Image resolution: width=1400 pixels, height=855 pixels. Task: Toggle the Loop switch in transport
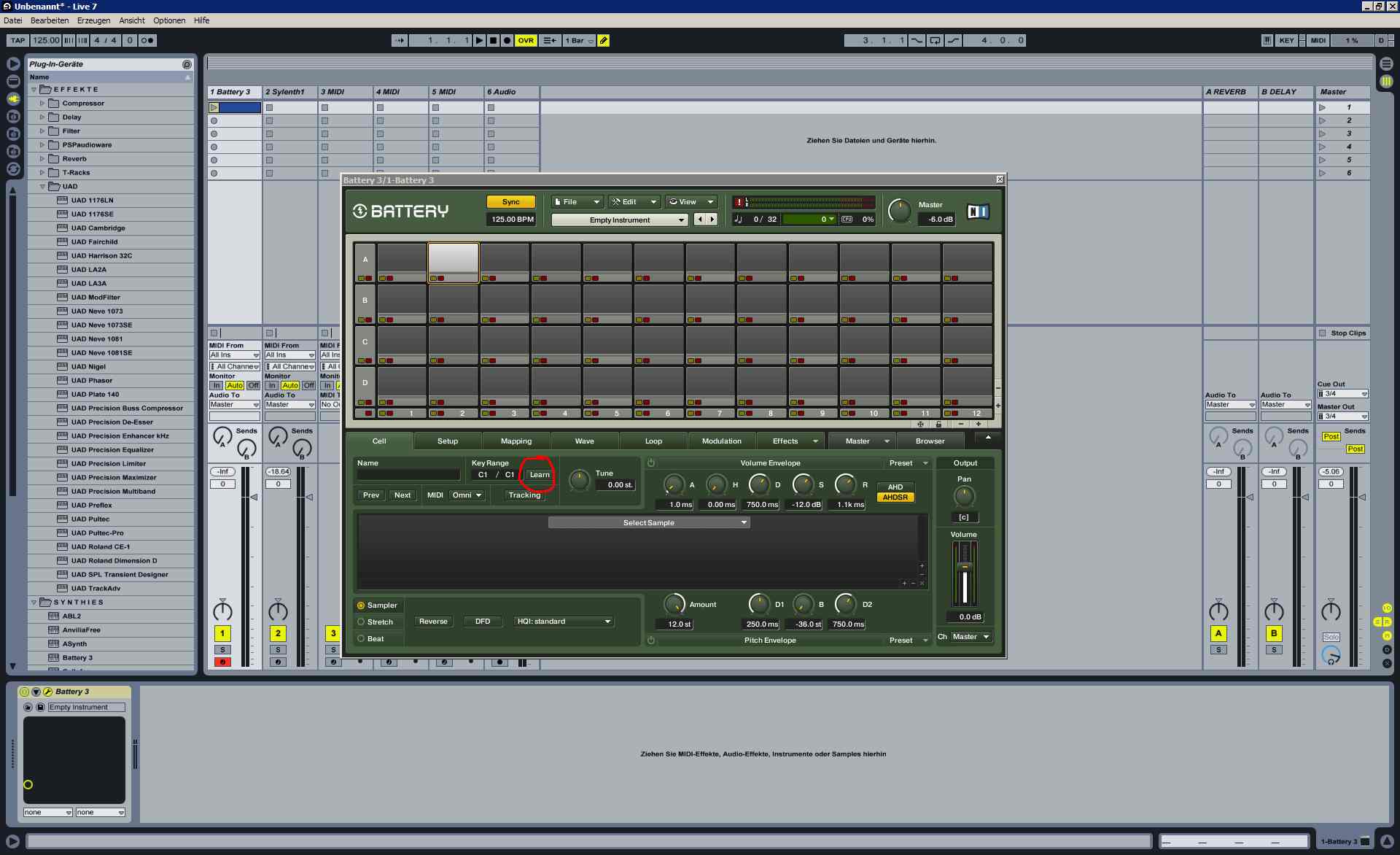(935, 41)
